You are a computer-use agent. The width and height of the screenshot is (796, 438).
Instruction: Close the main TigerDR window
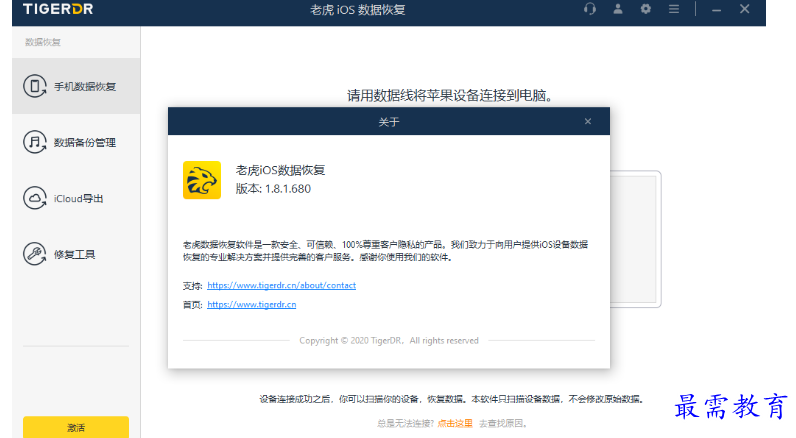pyautogui.click(x=744, y=9)
